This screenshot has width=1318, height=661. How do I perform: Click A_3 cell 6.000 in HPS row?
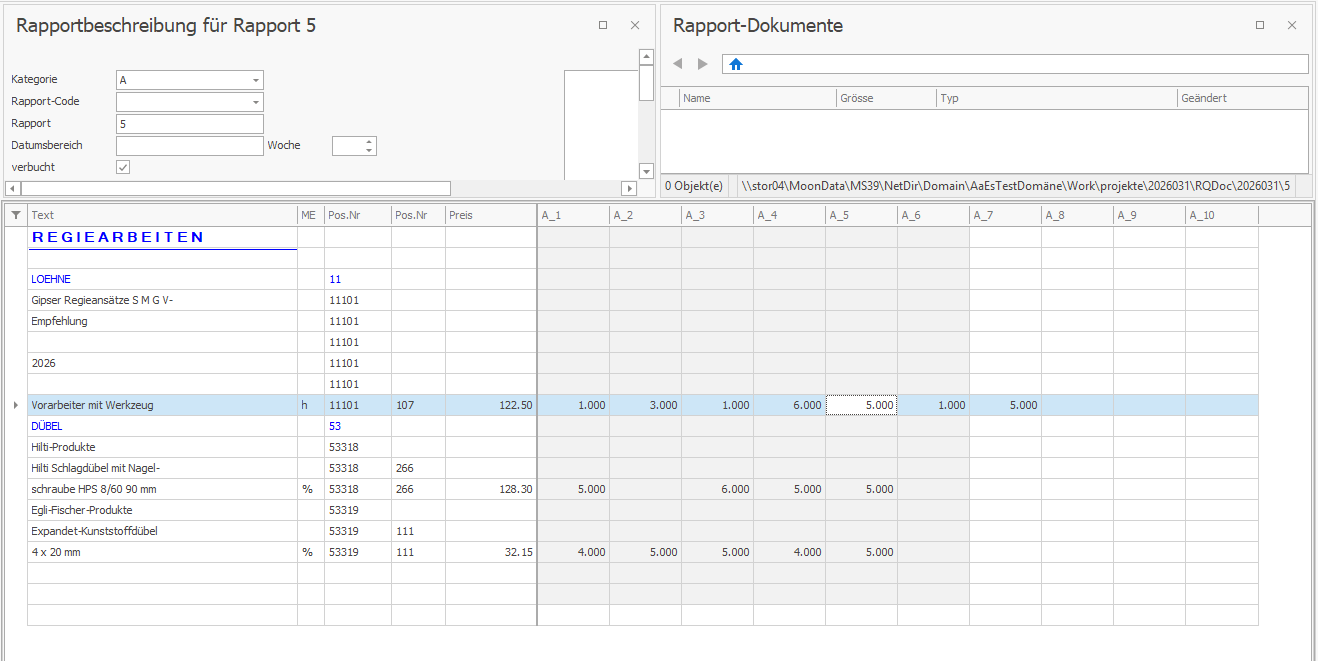click(717, 489)
